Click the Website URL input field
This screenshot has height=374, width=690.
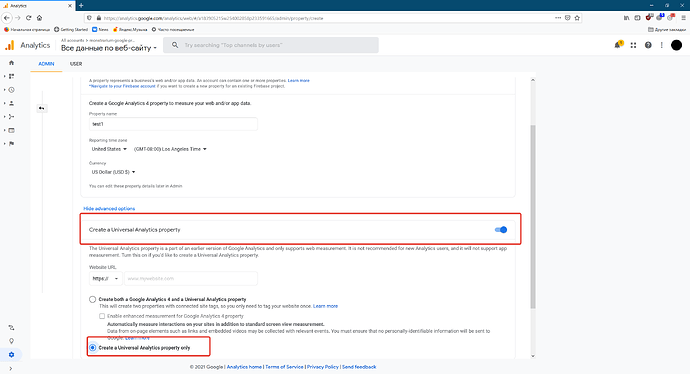click(x=191, y=279)
